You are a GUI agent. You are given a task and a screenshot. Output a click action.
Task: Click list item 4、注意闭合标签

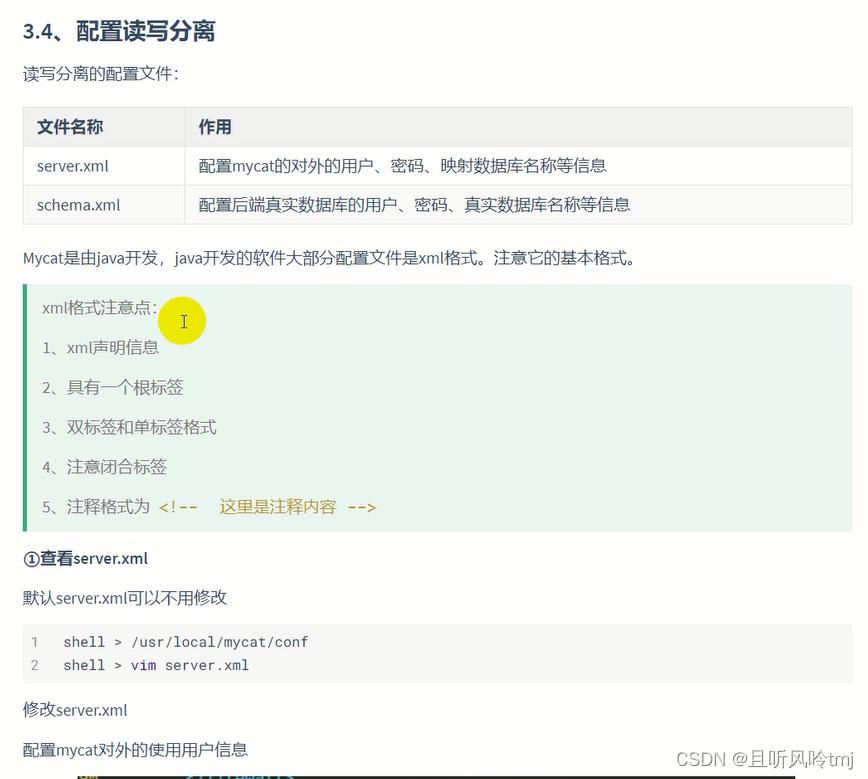pos(104,467)
